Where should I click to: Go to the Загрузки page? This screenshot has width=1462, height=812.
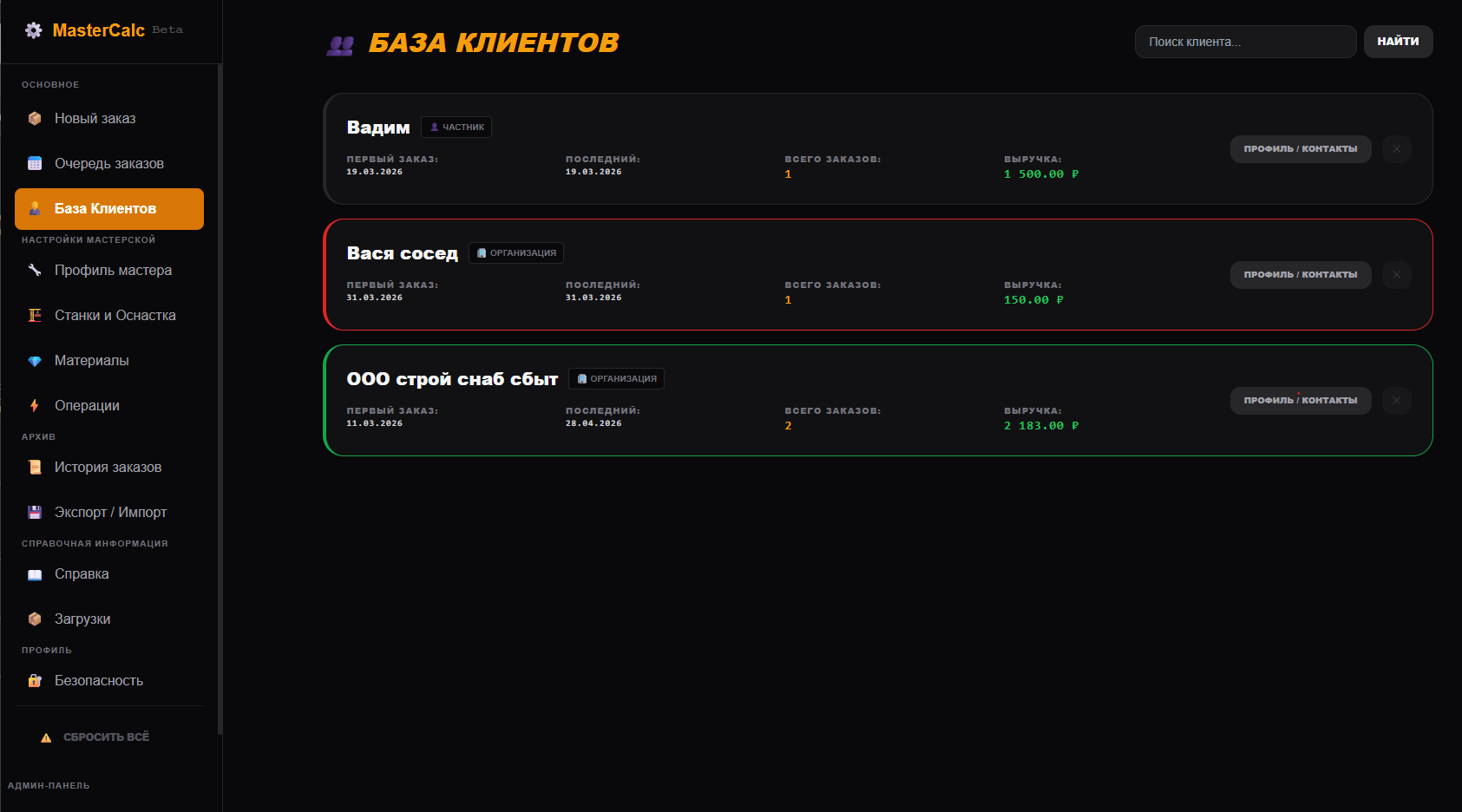pyautogui.click(x=82, y=619)
